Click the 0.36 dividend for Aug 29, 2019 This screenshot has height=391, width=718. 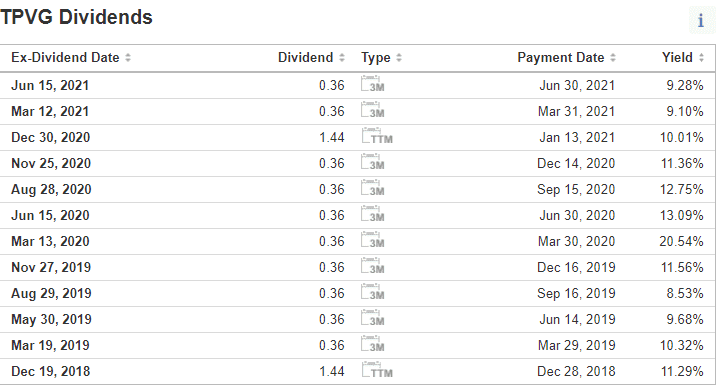[x=332, y=294]
